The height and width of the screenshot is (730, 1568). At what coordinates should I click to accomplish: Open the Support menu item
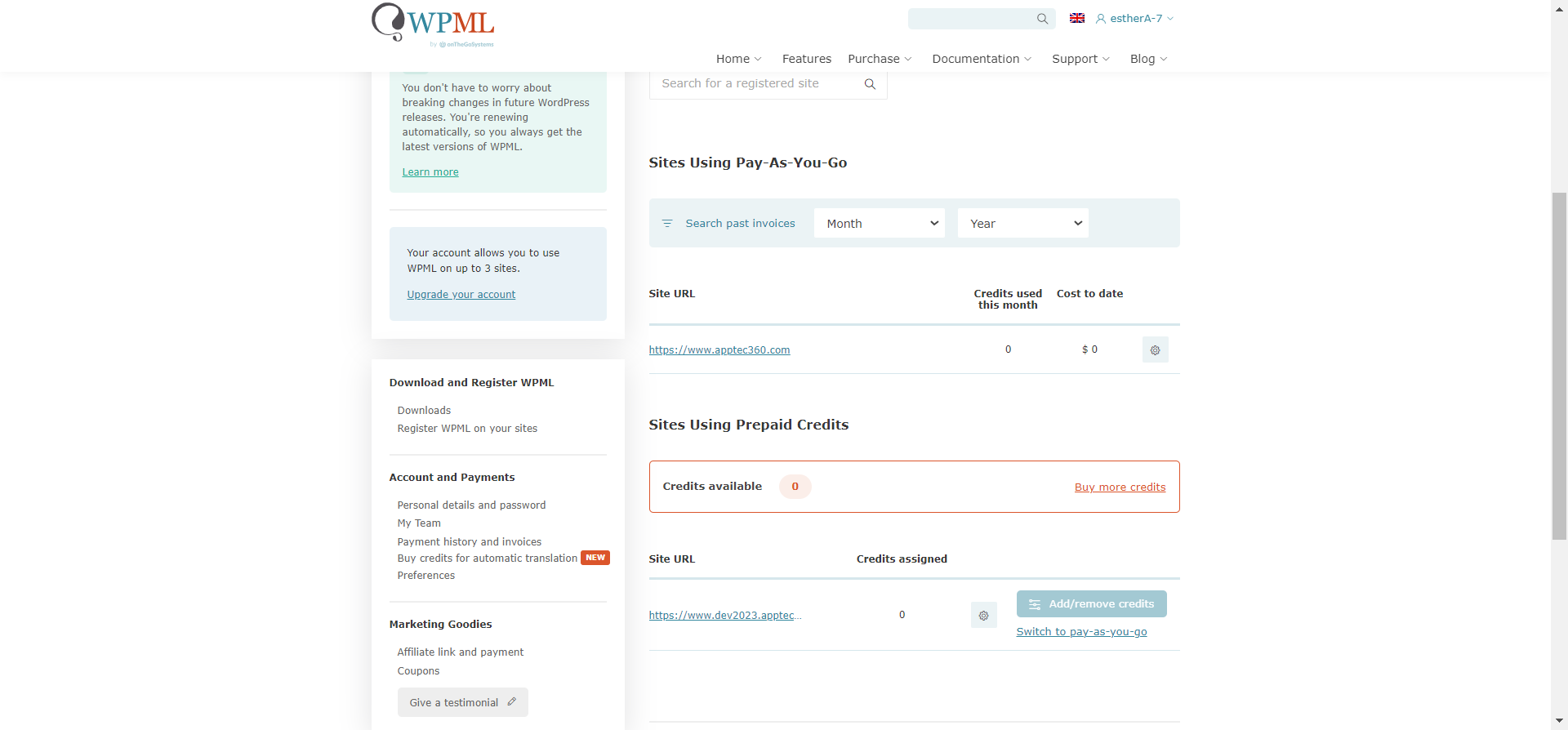coord(1074,59)
